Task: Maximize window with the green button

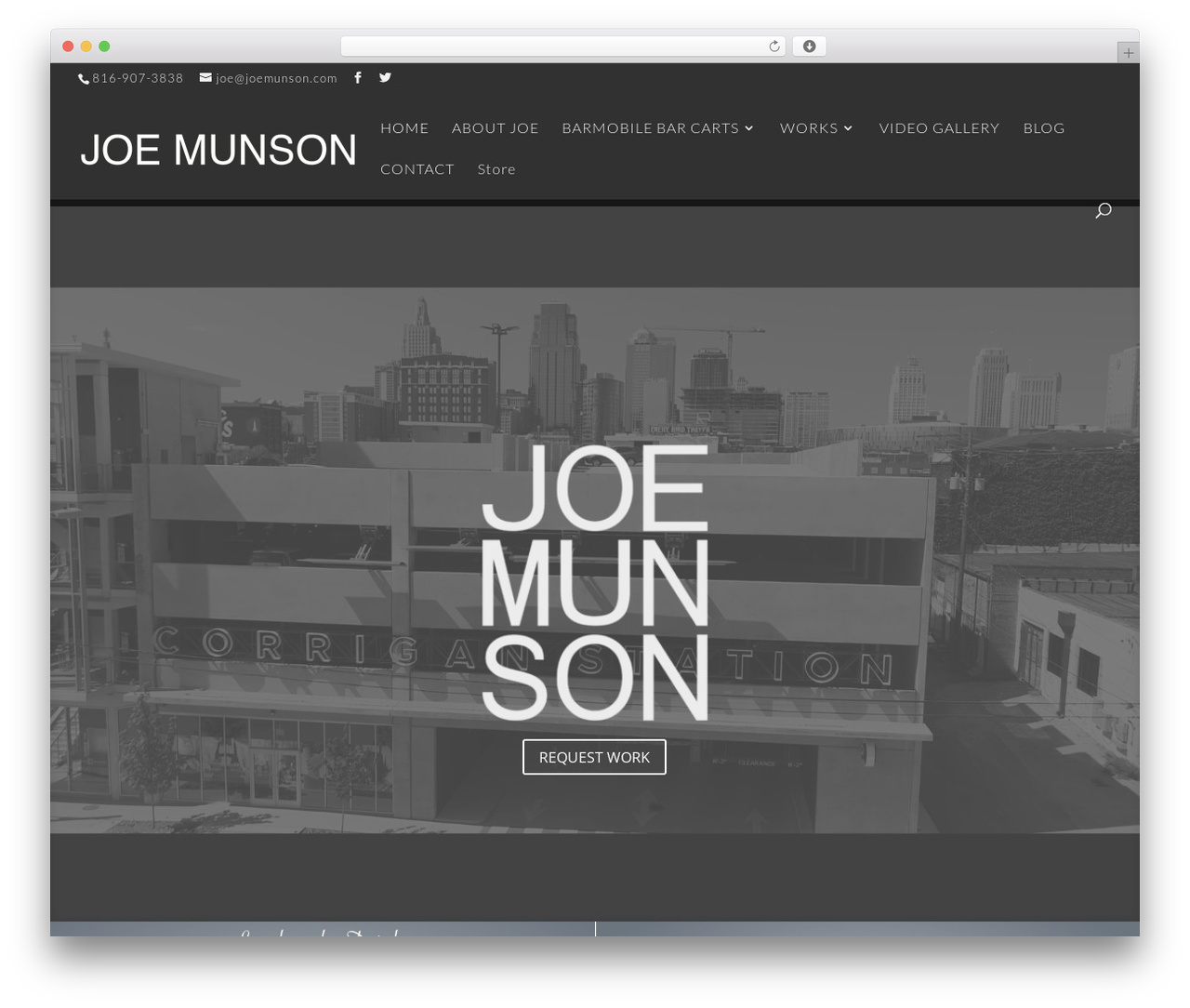Action: pos(104,46)
